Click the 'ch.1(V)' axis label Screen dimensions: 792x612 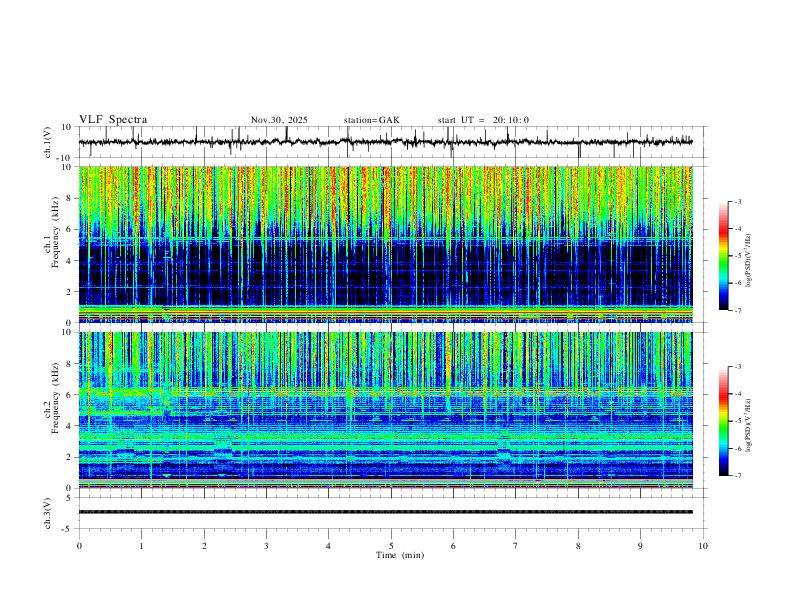48,142
